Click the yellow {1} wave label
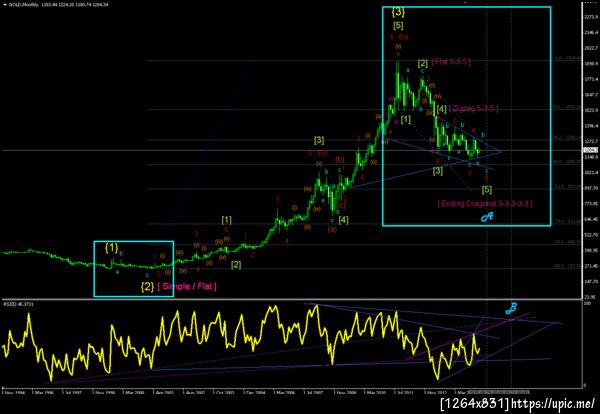The height and width of the screenshot is (414, 600). [111, 248]
